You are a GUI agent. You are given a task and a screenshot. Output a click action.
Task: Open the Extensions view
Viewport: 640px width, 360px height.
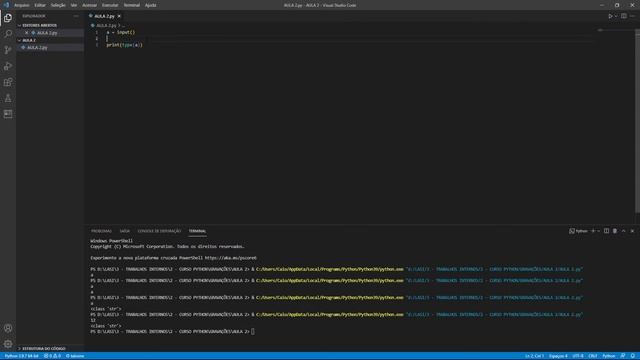[x=8, y=82]
